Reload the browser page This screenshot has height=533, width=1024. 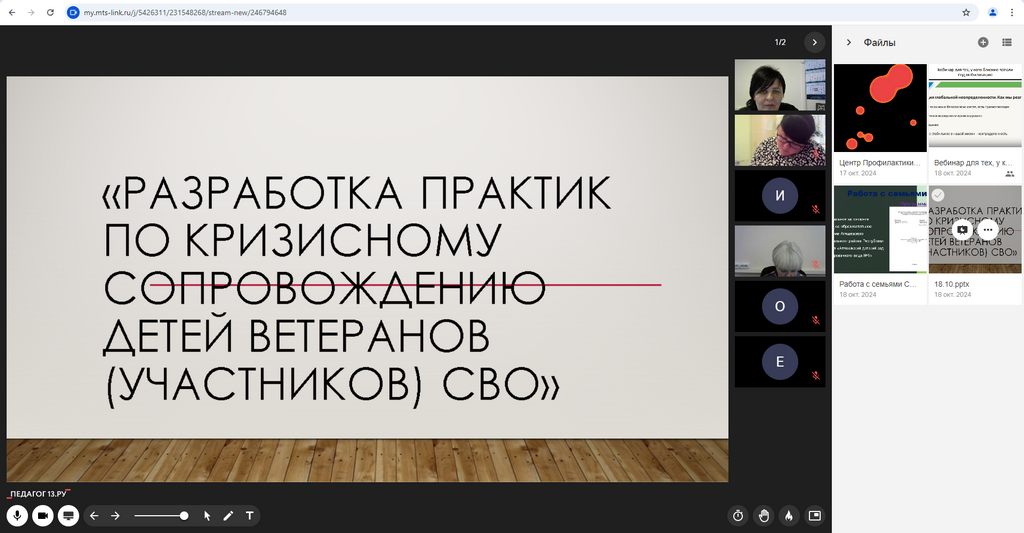pos(50,12)
